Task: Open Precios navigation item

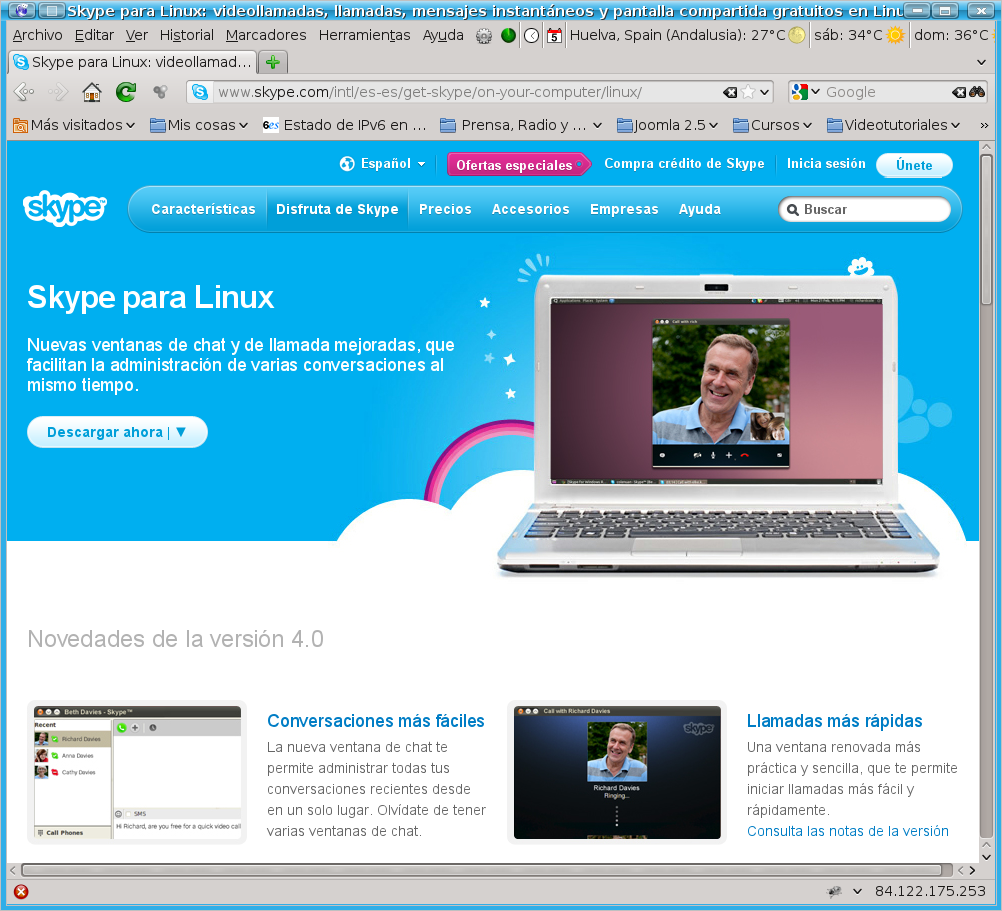Action: 445,210
